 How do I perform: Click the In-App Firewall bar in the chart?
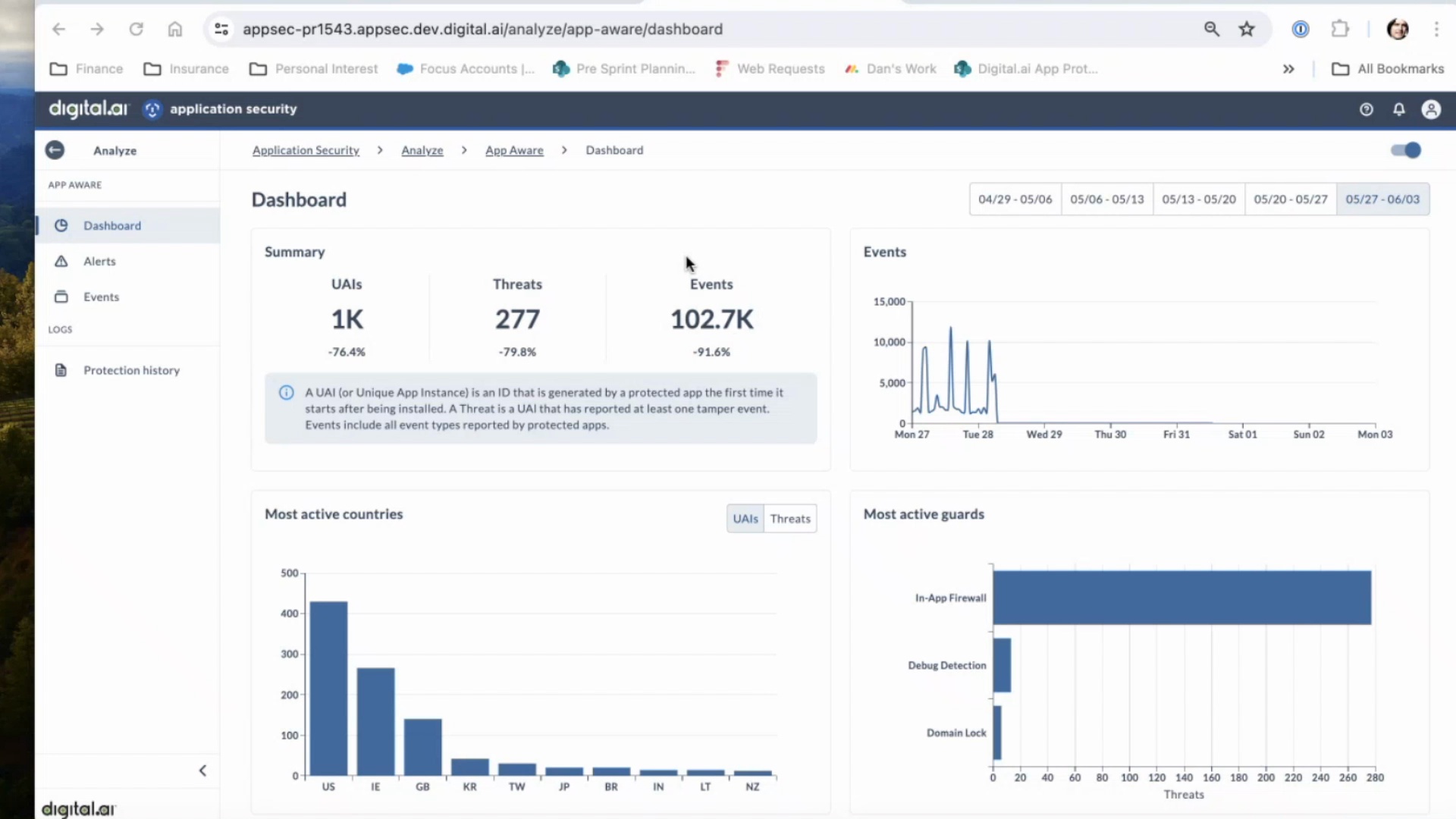coord(1181,598)
